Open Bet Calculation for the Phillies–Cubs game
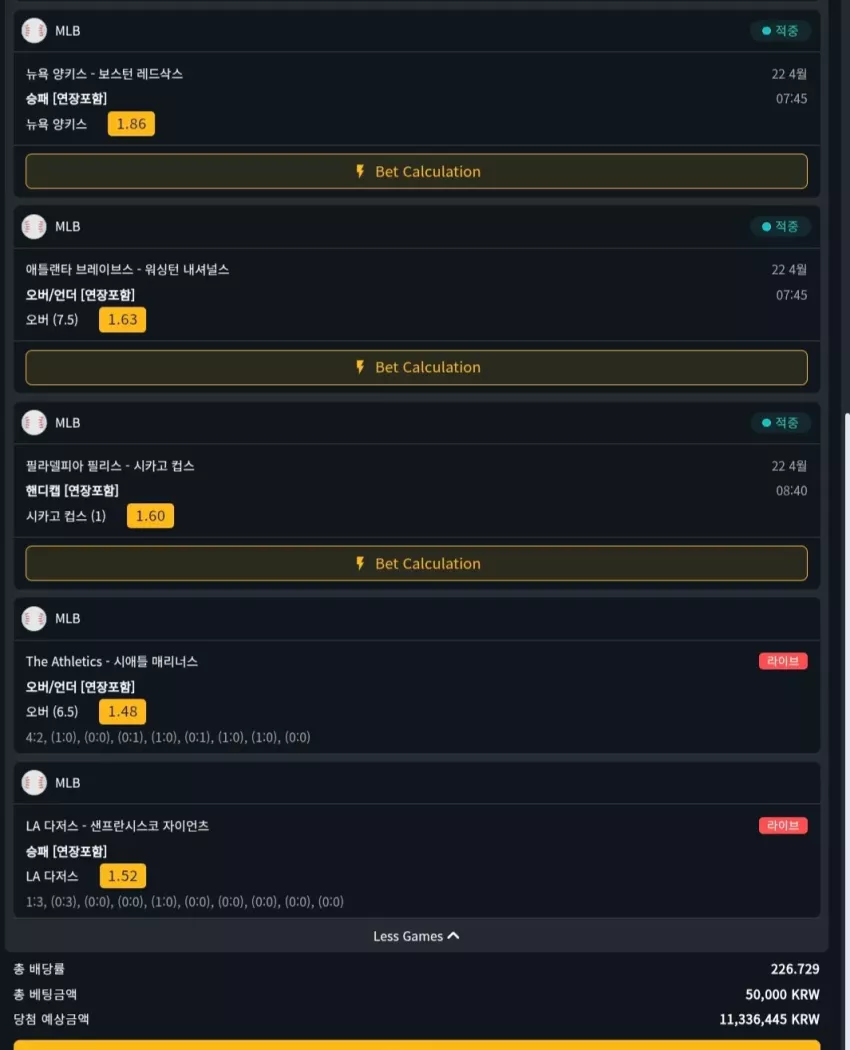The image size is (850, 1050). (x=417, y=563)
